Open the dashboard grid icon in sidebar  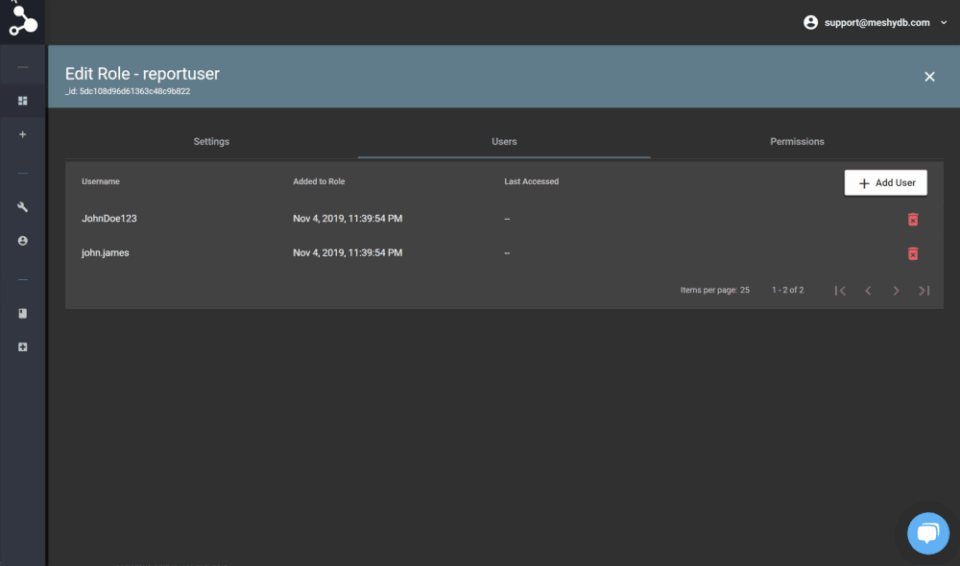23,100
